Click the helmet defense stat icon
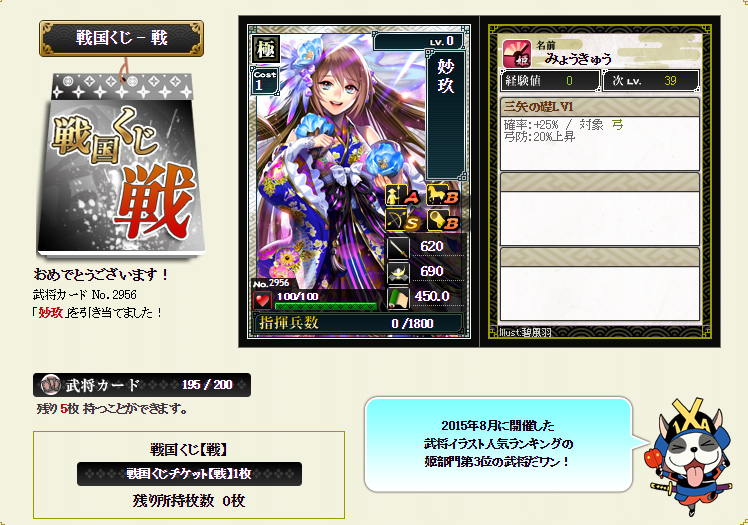Screen dimensions: 748x525 tap(398, 272)
